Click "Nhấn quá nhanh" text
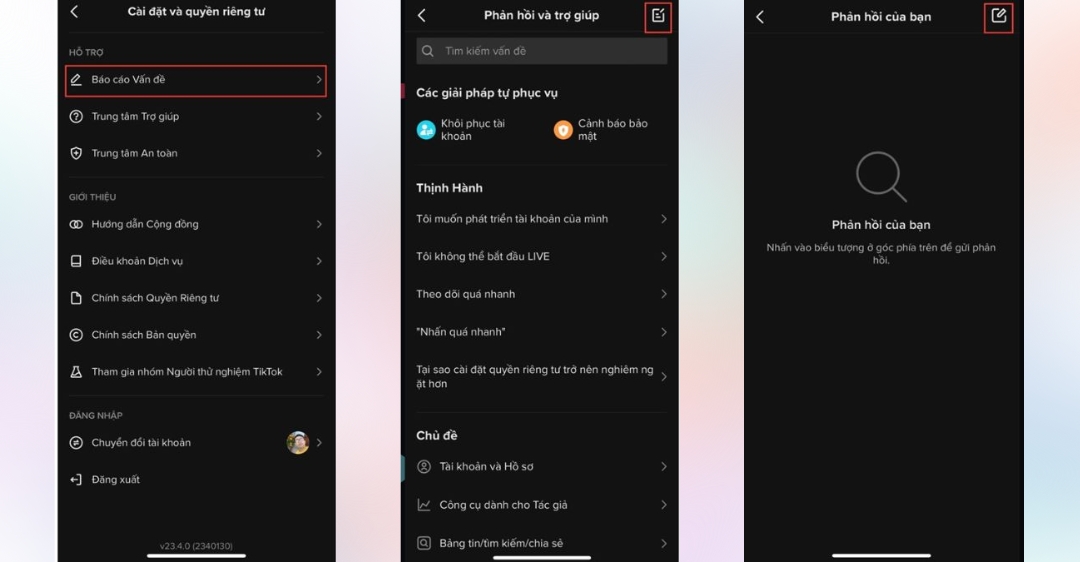Viewport: 1080px width, 562px height. [461, 332]
